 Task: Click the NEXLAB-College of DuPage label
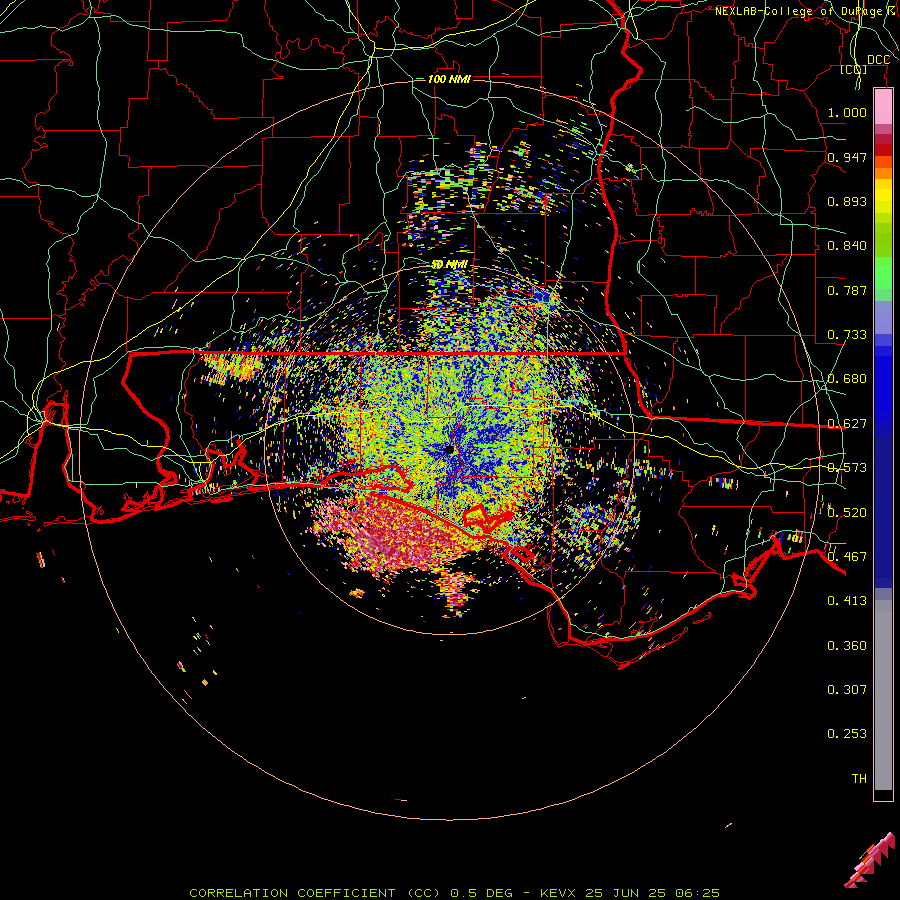click(805, 11)
